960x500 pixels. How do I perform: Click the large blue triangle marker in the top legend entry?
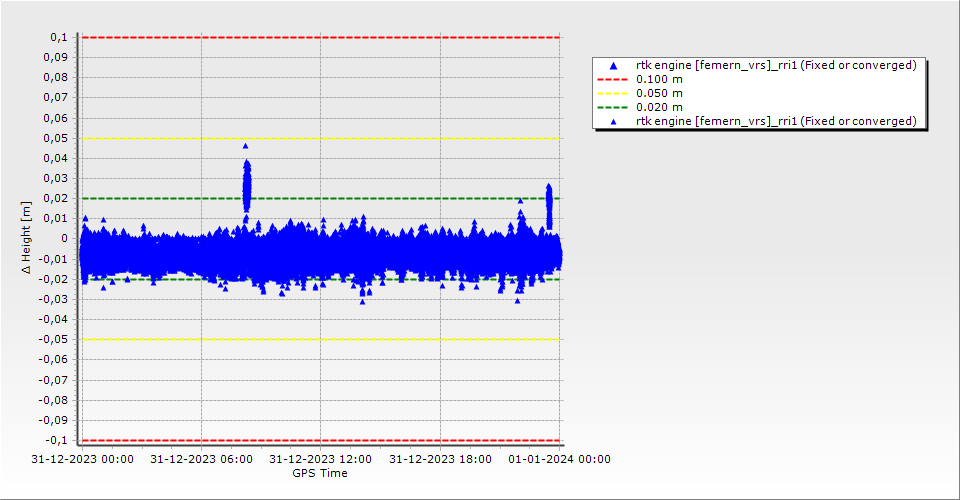coord(614,65)
